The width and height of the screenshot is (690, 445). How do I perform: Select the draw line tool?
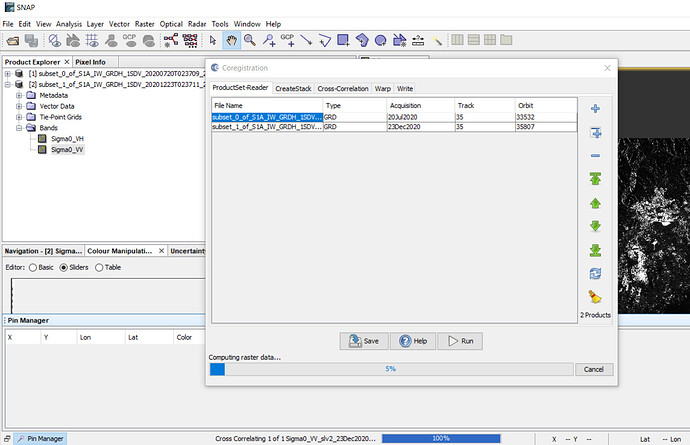306,40
